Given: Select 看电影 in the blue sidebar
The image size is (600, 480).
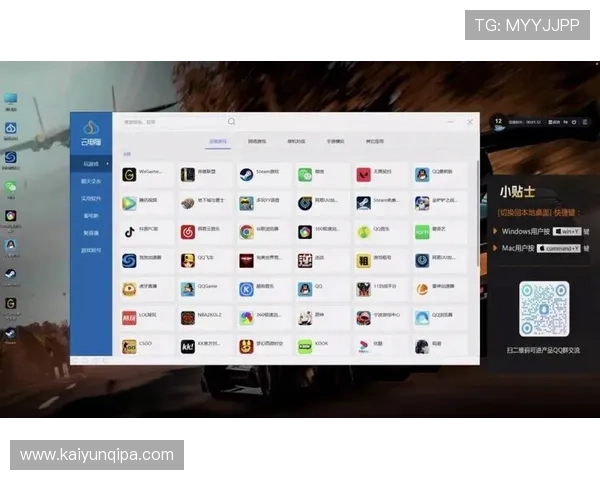Looking at the screenshot, I should (91, 216).
